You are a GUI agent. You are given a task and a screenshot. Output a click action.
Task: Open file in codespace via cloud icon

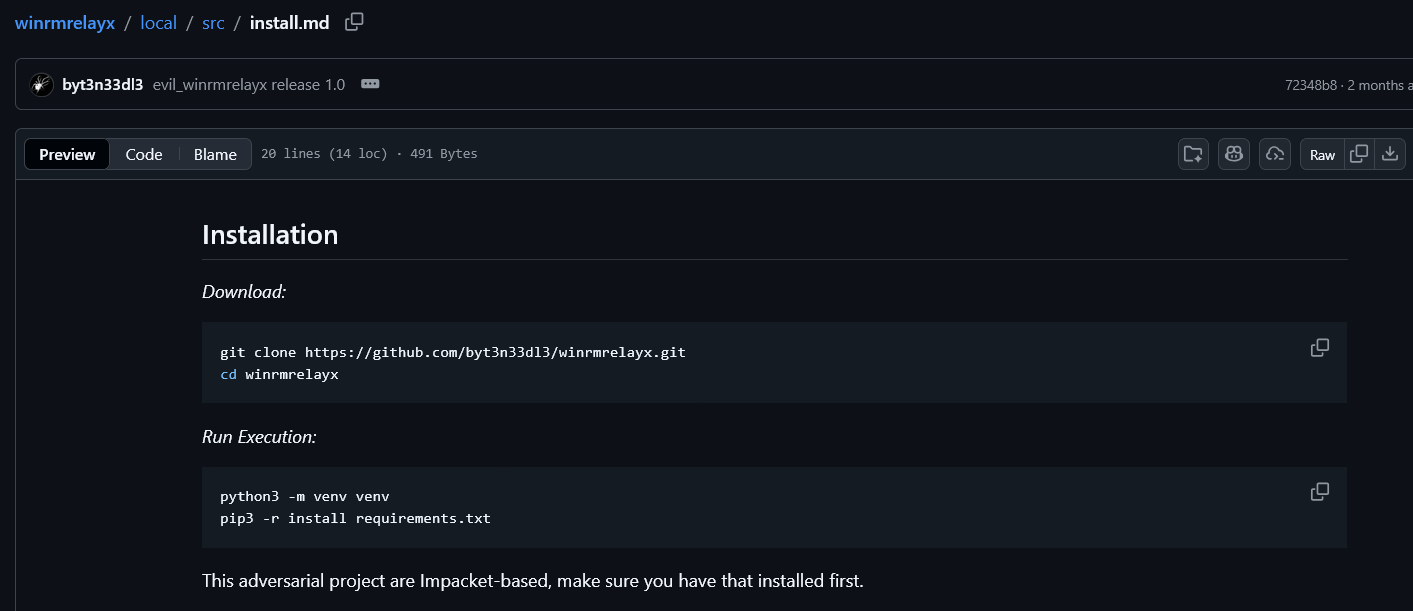(x=1274, y=154)
